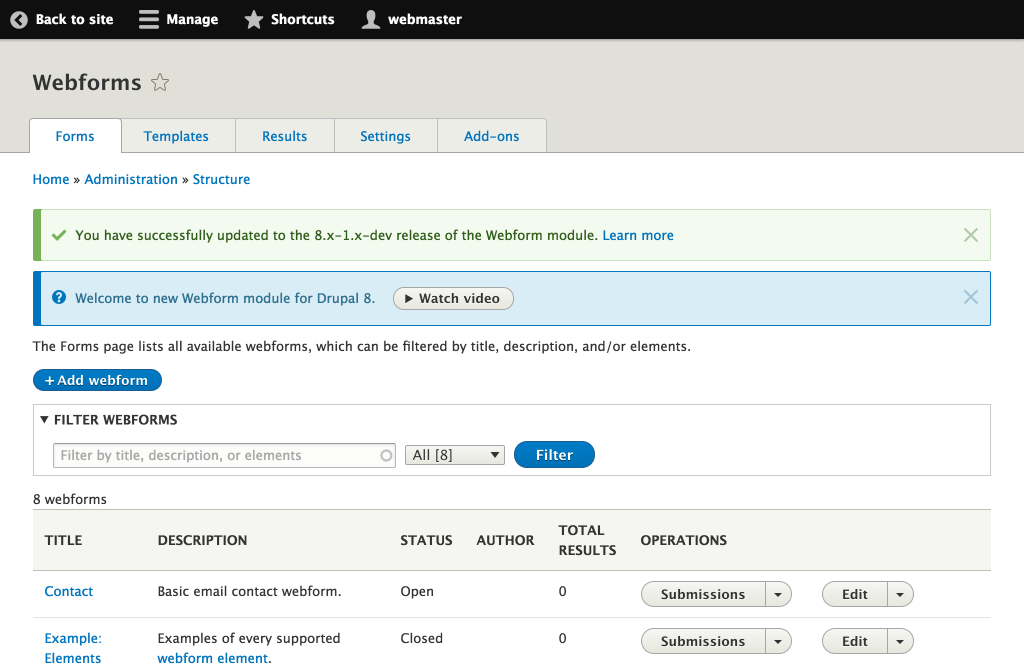Image resolution: width=1024 pixels, height=671 pixels.
Task: Click the blue Filter button
Action: (554, 455)
